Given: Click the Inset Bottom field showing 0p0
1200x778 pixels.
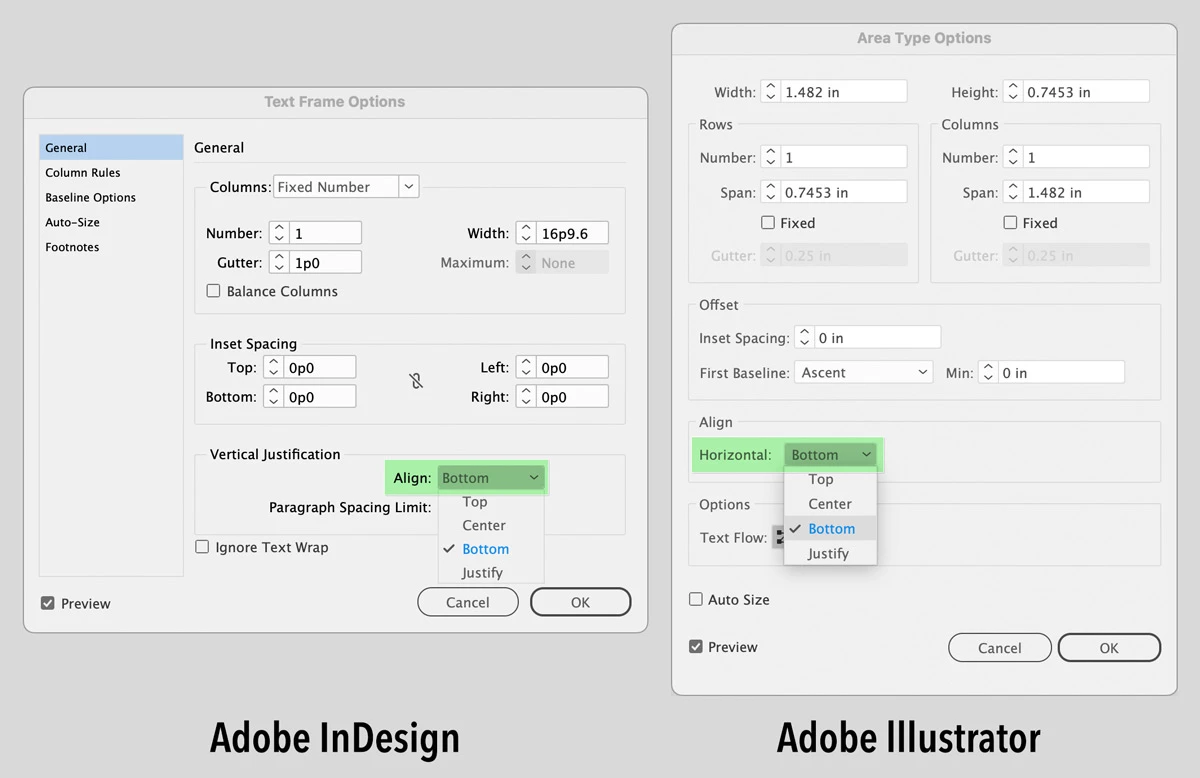Looking at the screenshot, I should (319, 397).
